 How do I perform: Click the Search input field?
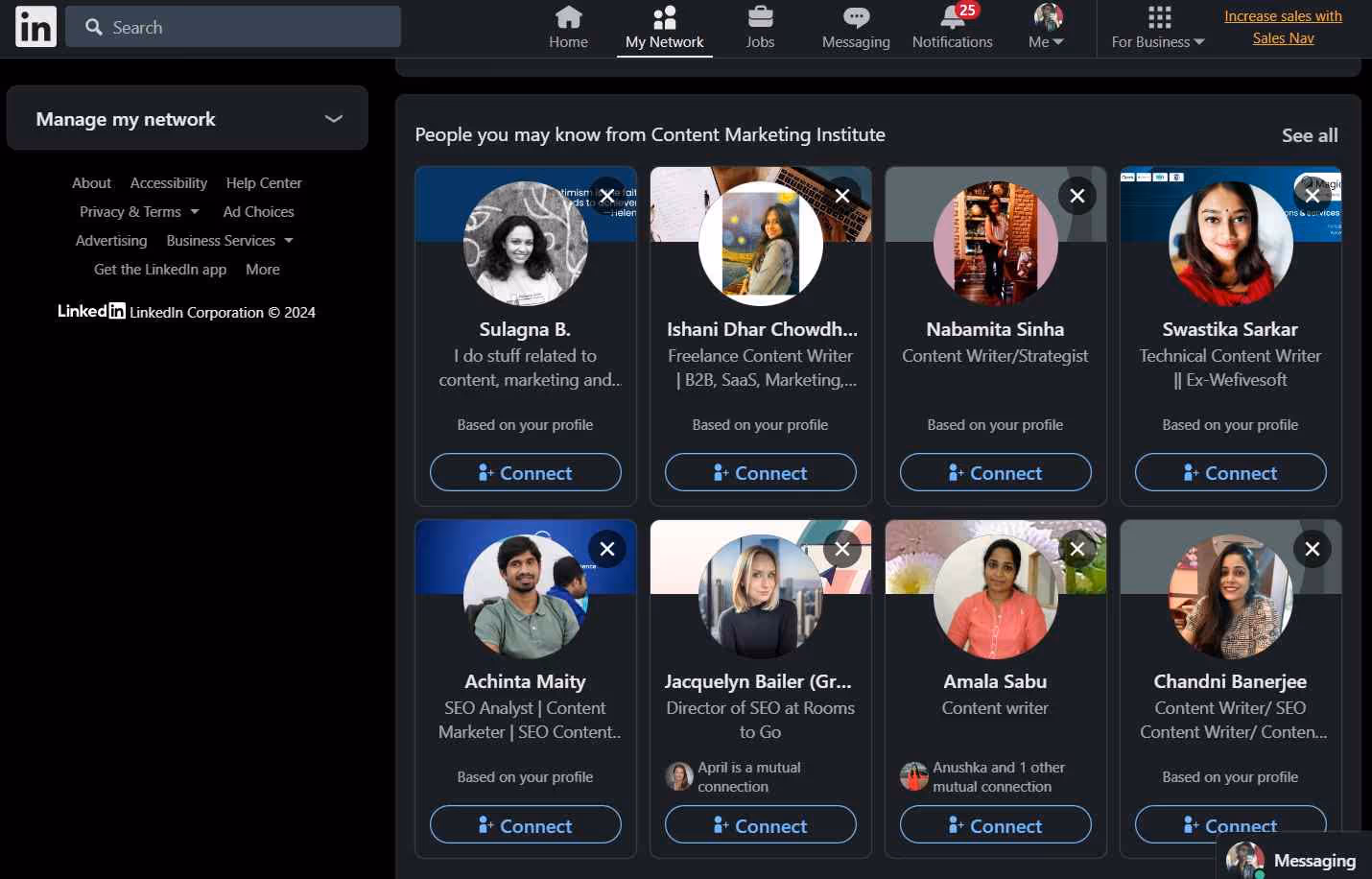point(233,27)
